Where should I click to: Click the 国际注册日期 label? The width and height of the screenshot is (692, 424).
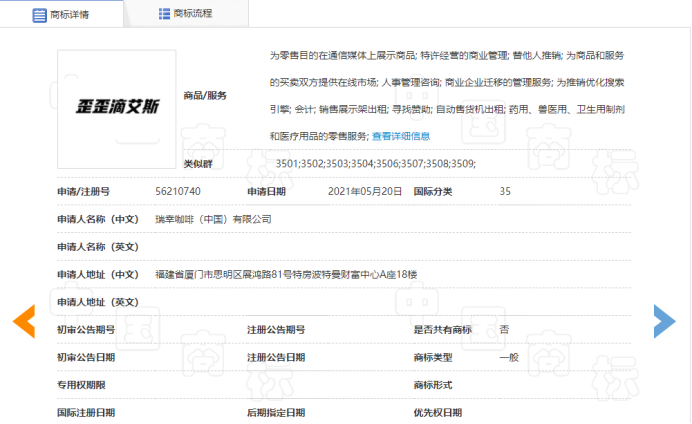pyautogui.click(x=86, y=413)
